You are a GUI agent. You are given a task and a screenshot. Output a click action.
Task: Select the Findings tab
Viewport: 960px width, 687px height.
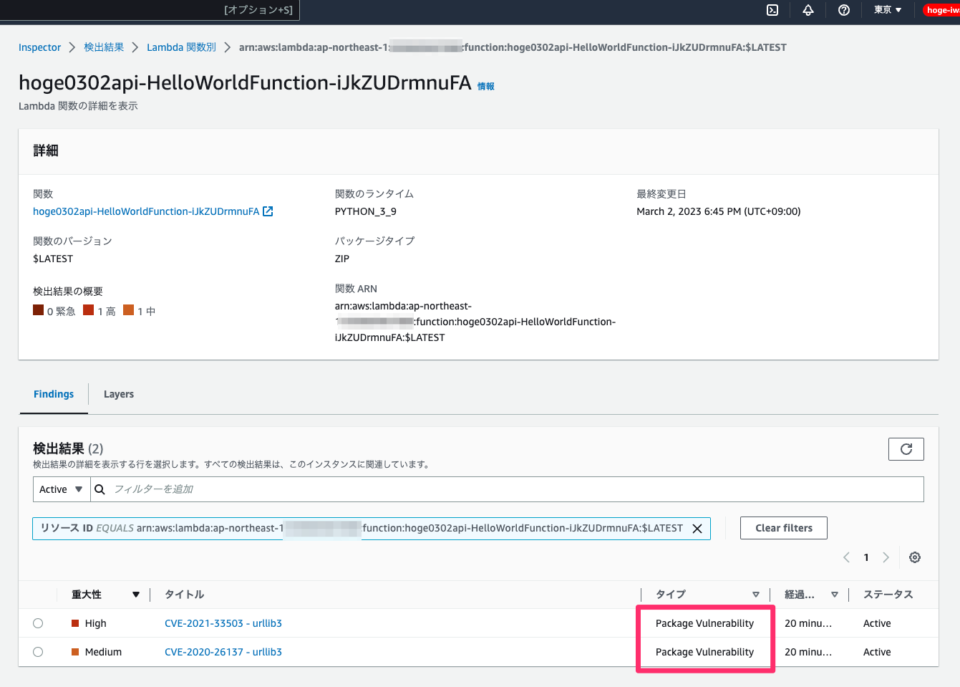click(x=53, y=394)
